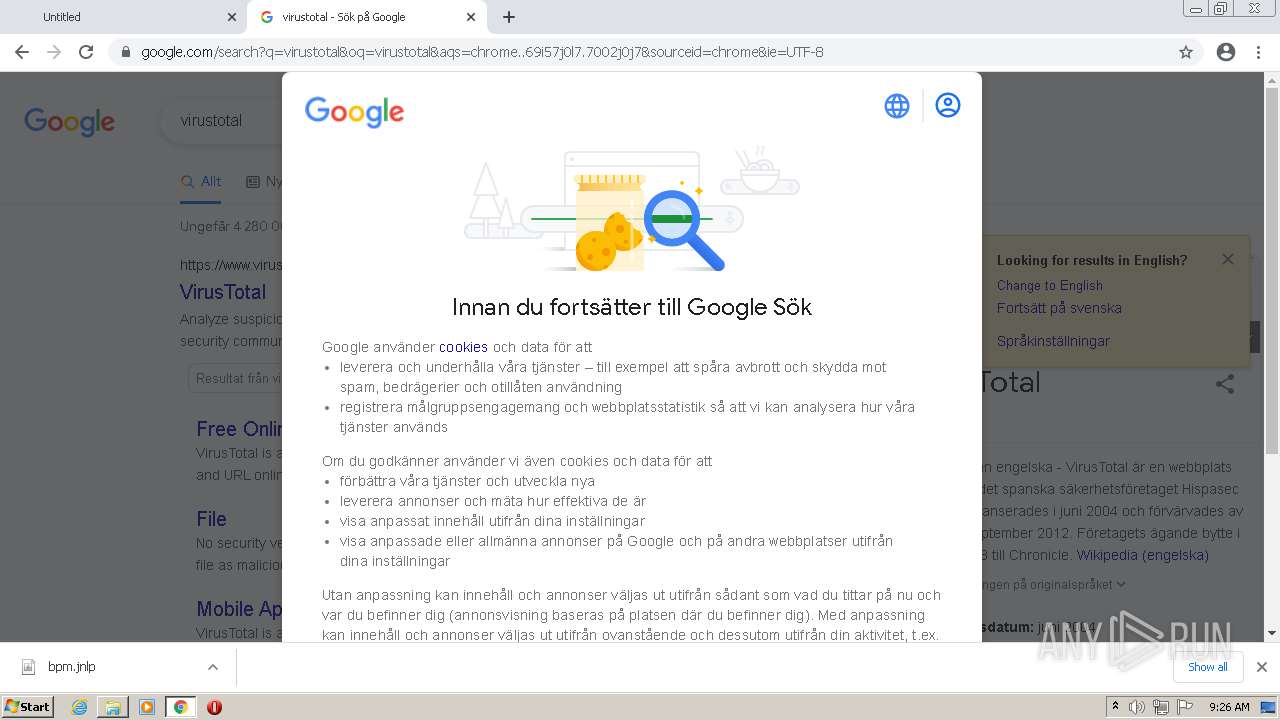The image size is (1280, 720).
Task: Open new tab with plus button
Action: (509, 17)
